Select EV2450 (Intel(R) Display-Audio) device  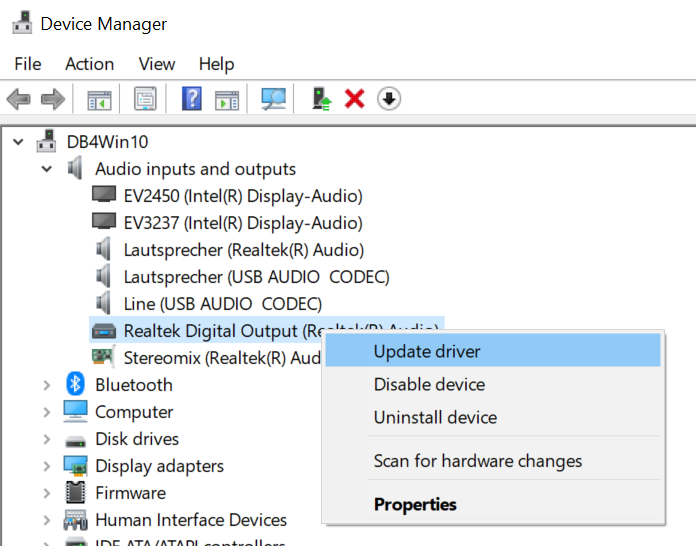[x=242, y=196]
